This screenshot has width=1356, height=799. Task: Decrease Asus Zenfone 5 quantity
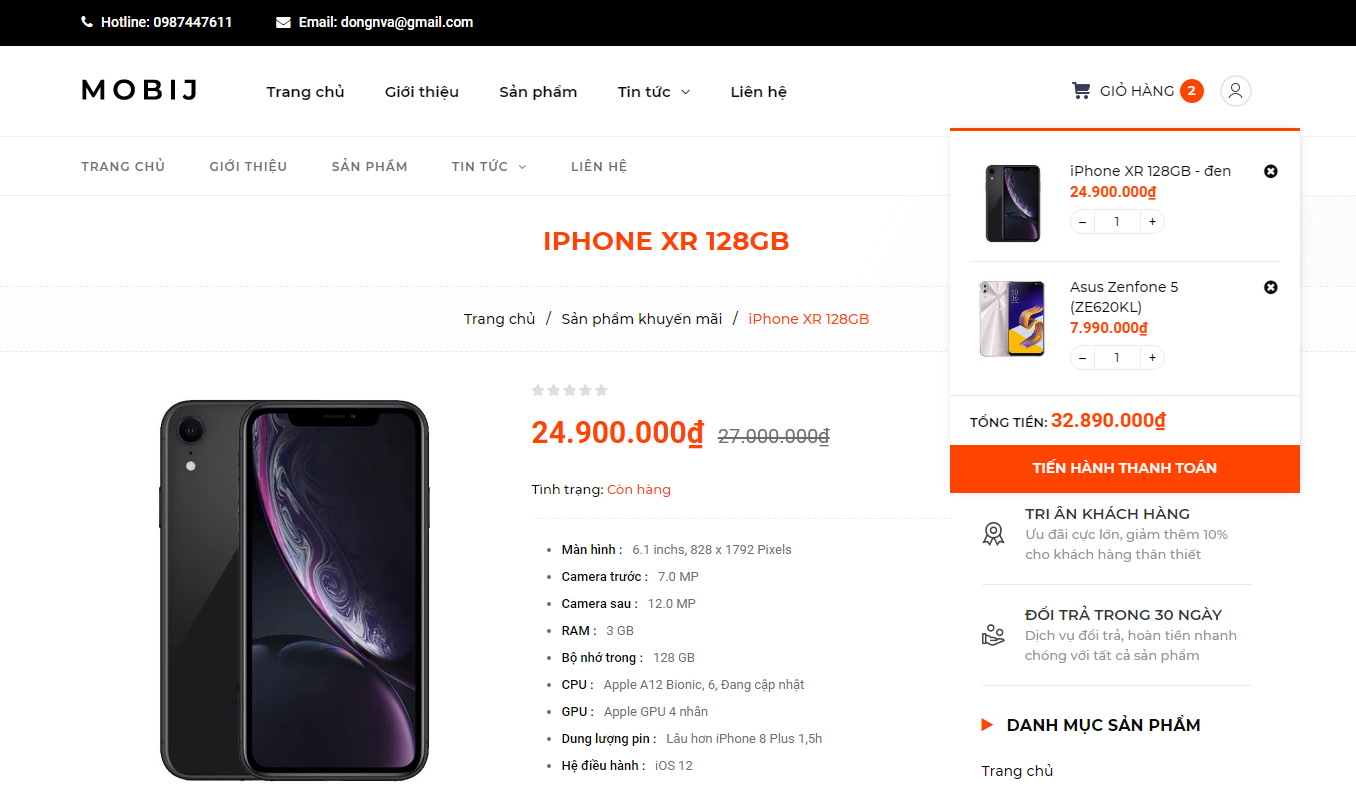[1083, 358]
